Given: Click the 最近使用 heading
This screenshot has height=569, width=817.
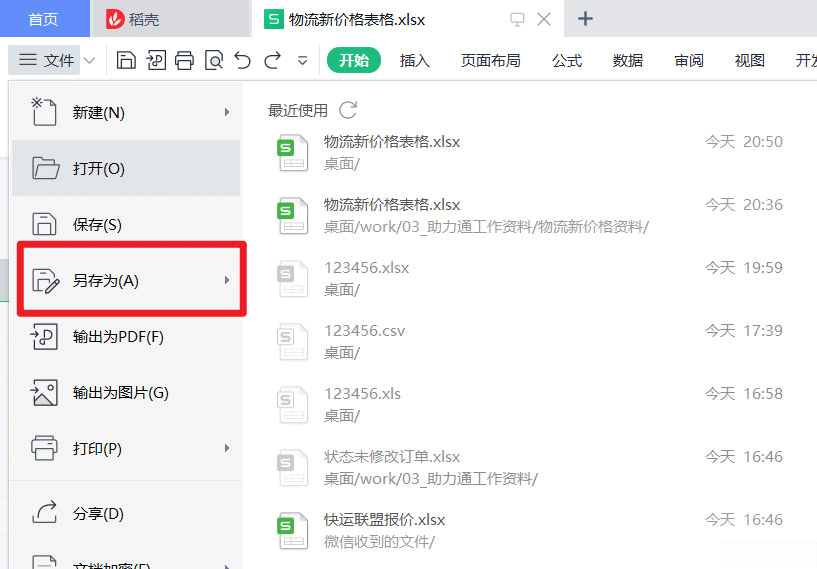Looking at the screenshot, I should pyautogui.click(x=298, y=110).
